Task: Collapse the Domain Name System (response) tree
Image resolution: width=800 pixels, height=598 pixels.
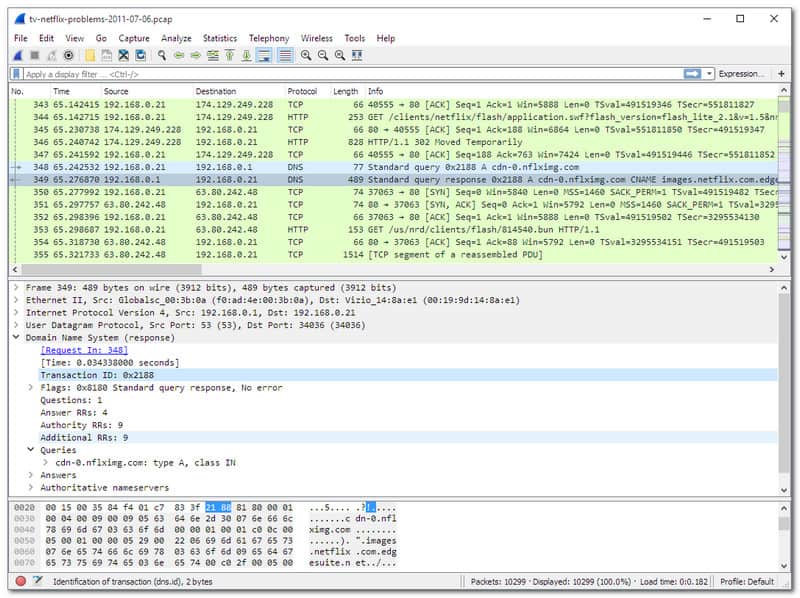Action: (x=17, y=338)
